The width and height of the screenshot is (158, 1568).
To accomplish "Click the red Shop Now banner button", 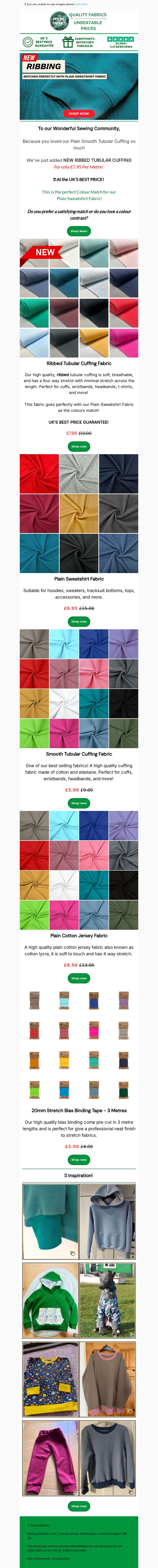I will coord(79,113).
